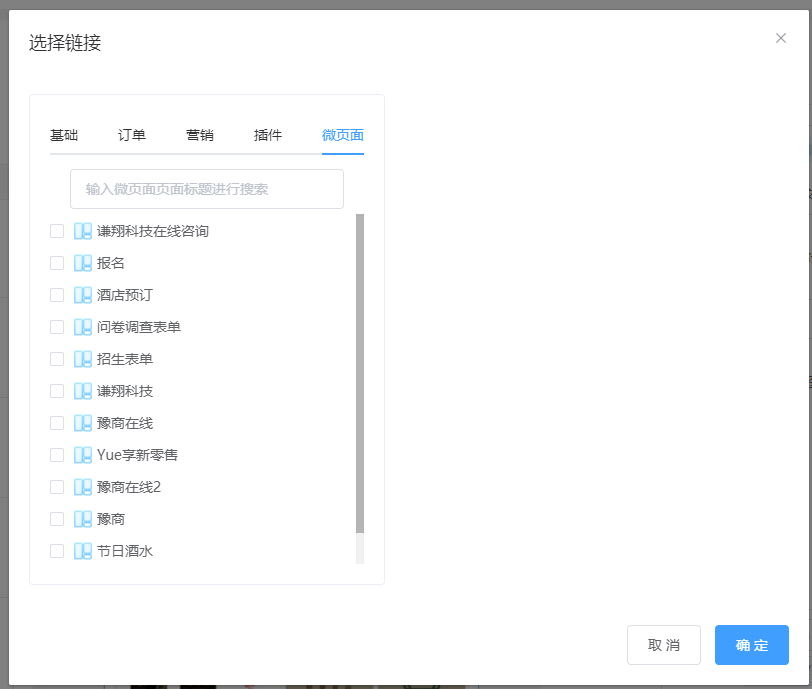The image size is (812, 689).
Task: Open the 插件 tab
Action: point(268,135)
